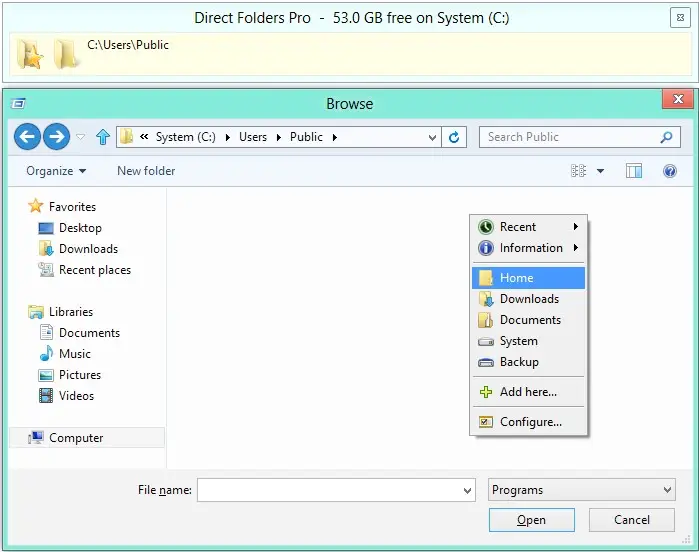Click the Open button

pyautogui.click(x=531, y=520)
